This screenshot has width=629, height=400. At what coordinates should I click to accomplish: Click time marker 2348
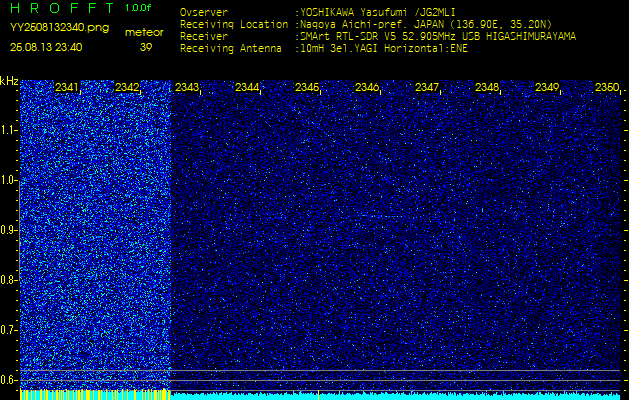pyautogui.click(x=487, y=87)
